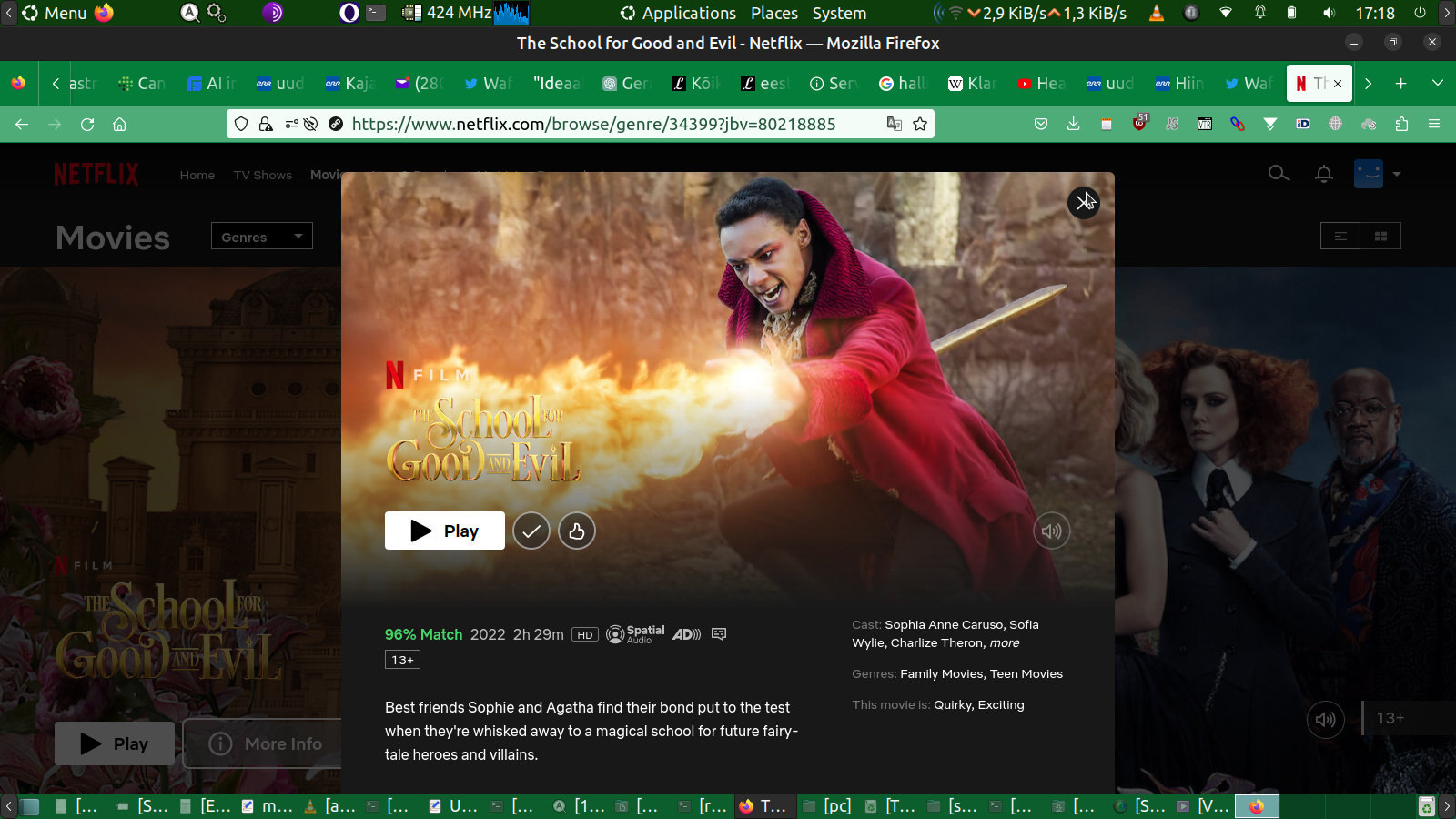Show site security lock info
The image size is (1456, 819).
(266, 124)
